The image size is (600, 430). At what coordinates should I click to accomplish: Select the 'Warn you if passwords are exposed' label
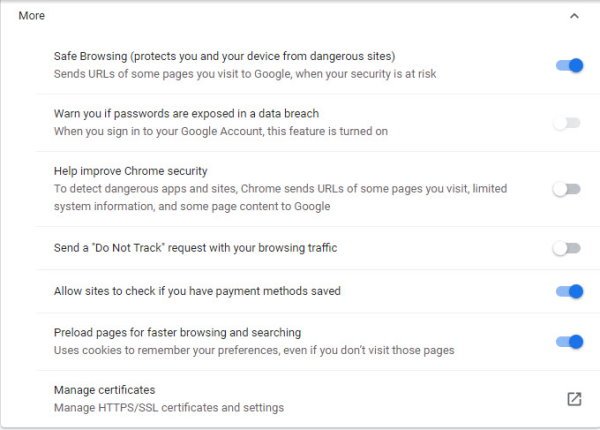(186, 114)
